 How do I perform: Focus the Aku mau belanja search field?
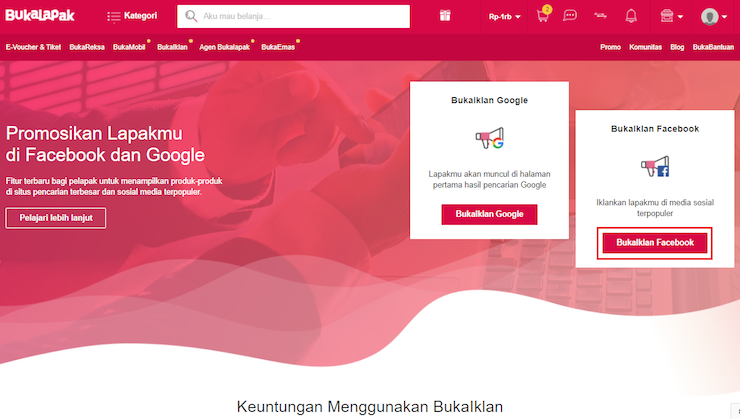(x=294, y=17)
